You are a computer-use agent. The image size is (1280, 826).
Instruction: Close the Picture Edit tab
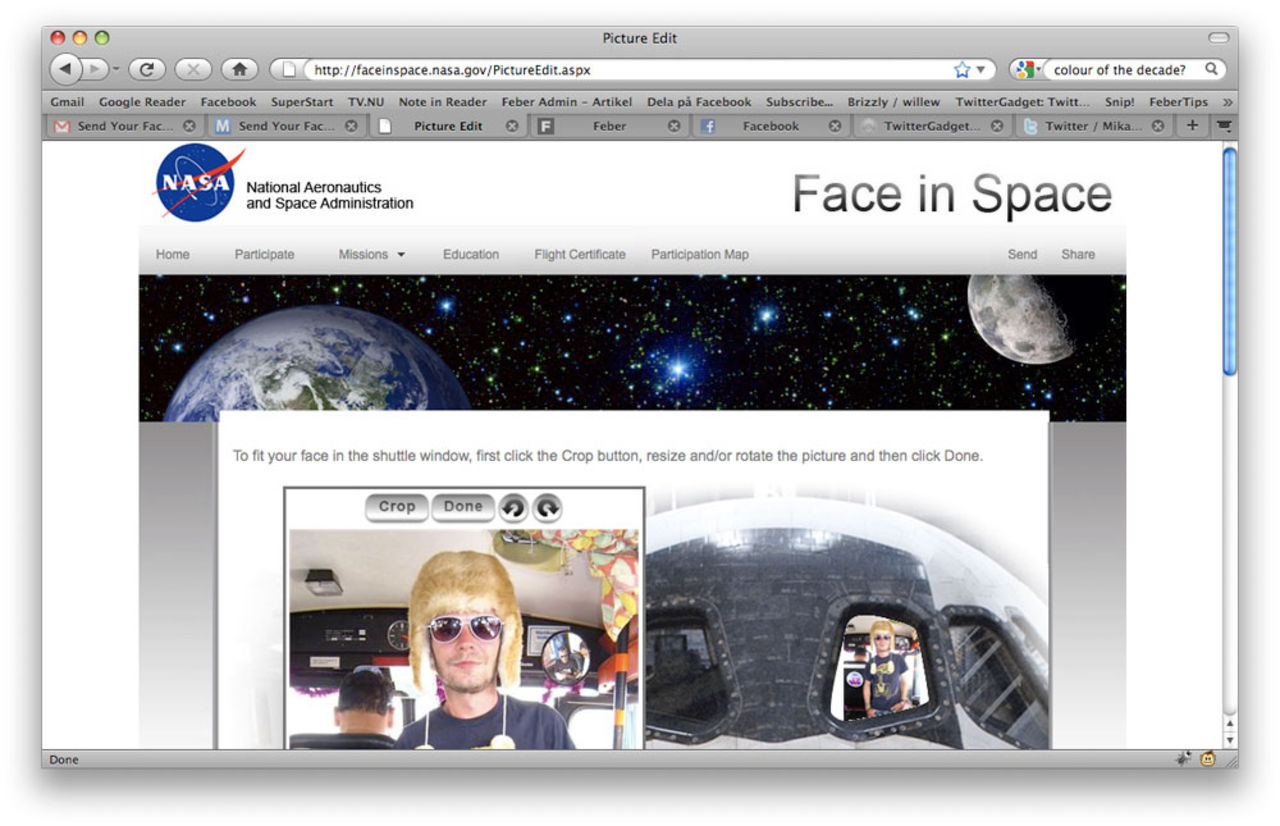tap(512, 127)
